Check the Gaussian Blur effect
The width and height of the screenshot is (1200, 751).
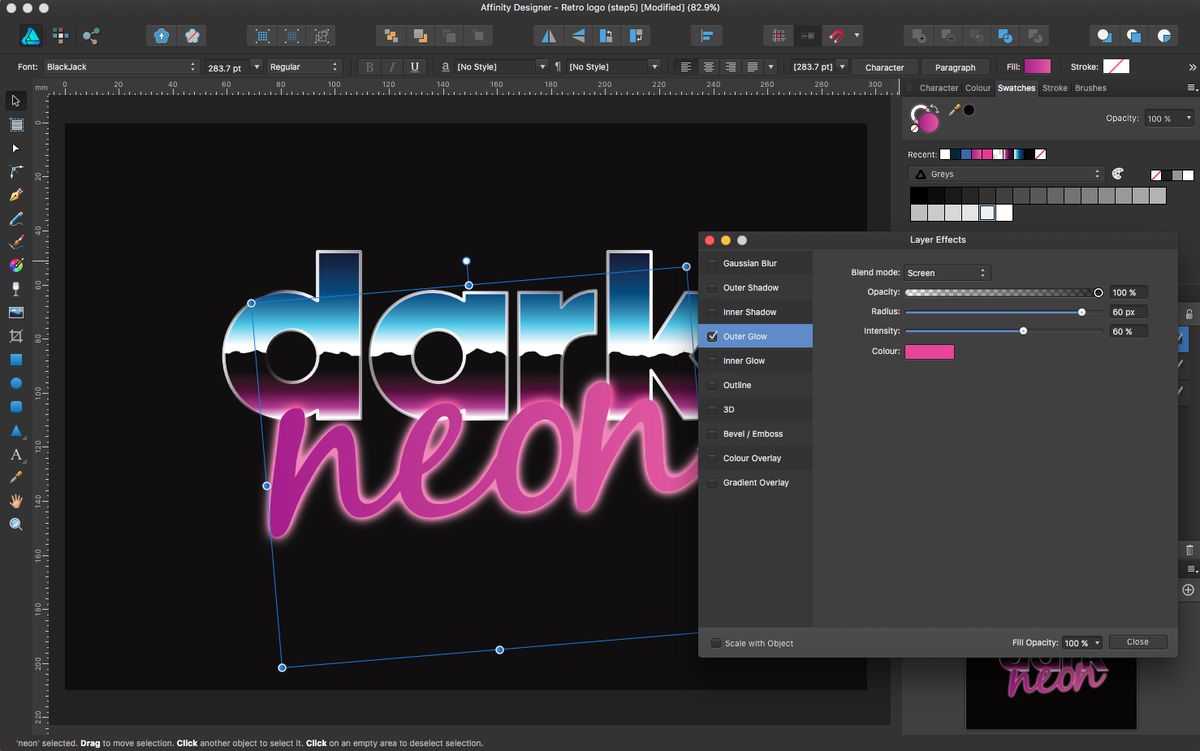pos(712,263)
